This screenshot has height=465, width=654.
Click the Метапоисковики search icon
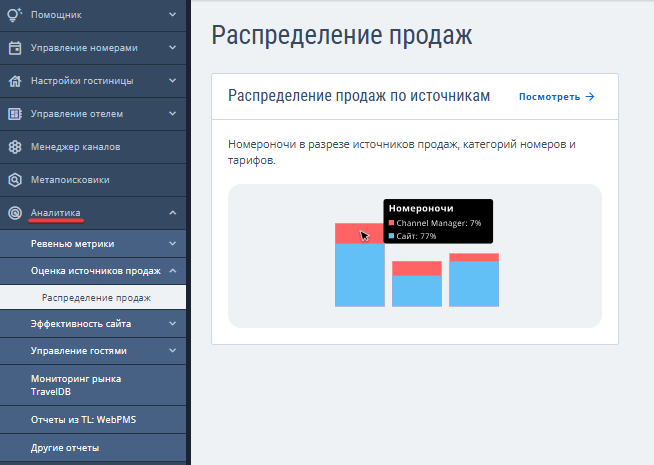pyautogui.click(x=15, y=180)
